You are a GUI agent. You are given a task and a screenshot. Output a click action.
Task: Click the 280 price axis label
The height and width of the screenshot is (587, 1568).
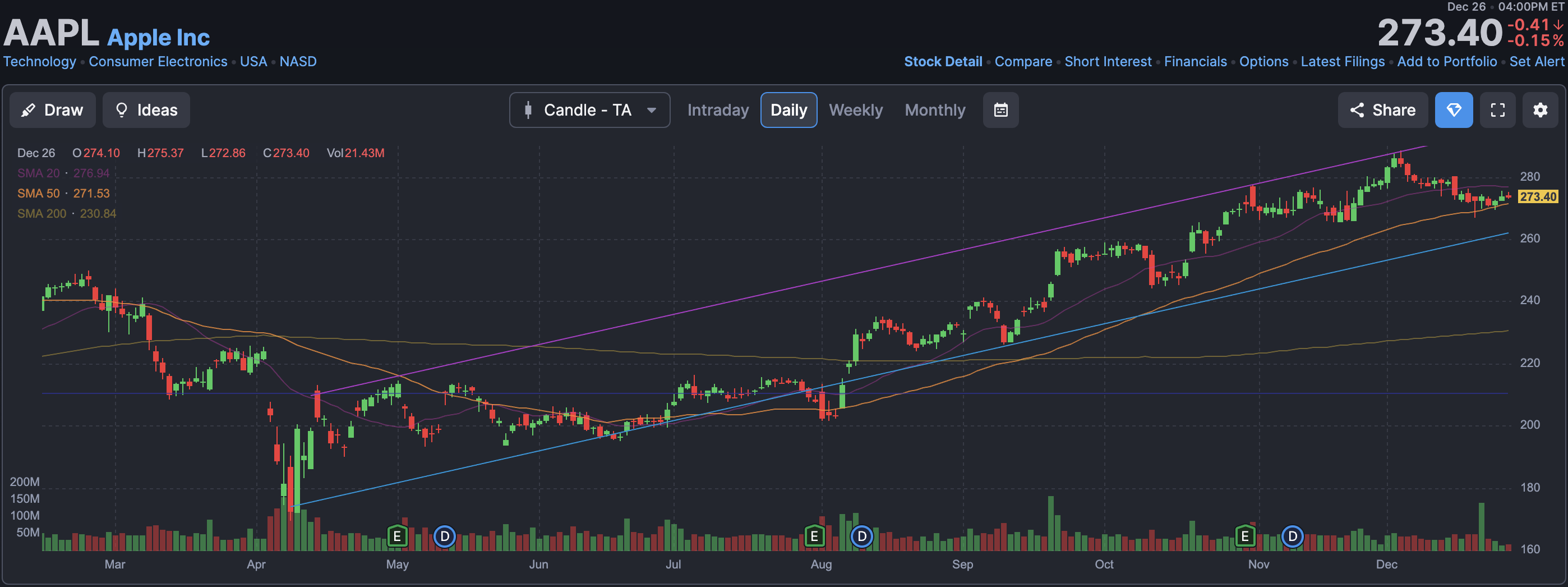pos(1529,177)
